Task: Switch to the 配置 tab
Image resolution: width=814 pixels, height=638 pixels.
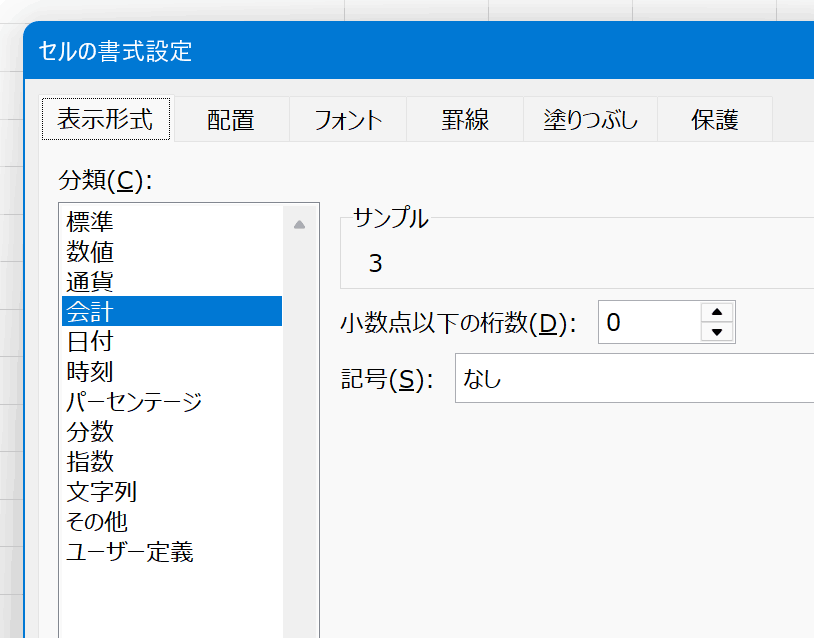Action: [231, 120]
